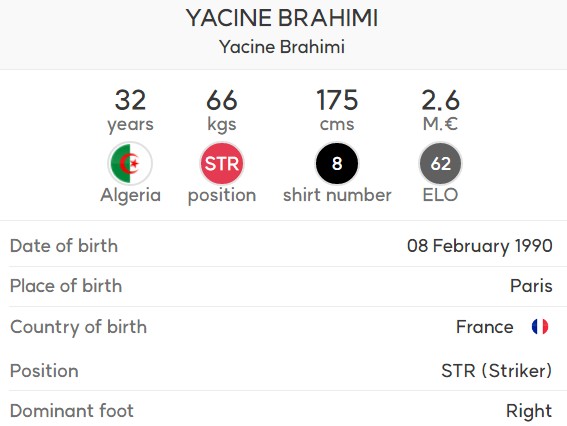Select the YACINE BRAHIMI heading

point(282,18)
